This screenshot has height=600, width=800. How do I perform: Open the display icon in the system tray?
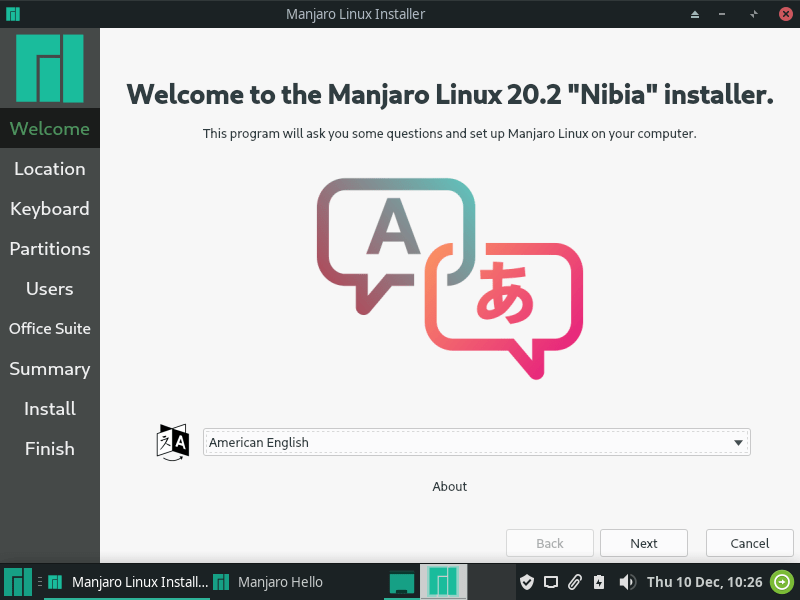point(551,582)
